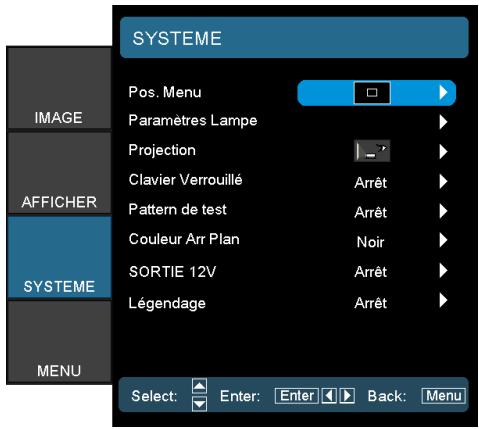Screen dimensions: 479x429
Task: Click the Enter key button in footer
Action: tap(297, 396)
